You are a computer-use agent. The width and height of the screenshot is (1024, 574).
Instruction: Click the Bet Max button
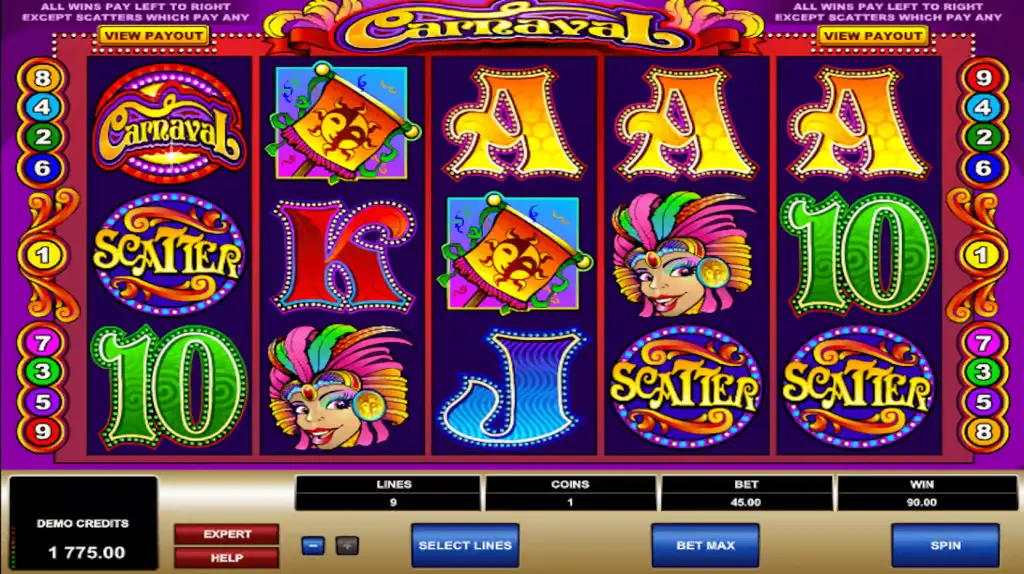tap(705, 545)
